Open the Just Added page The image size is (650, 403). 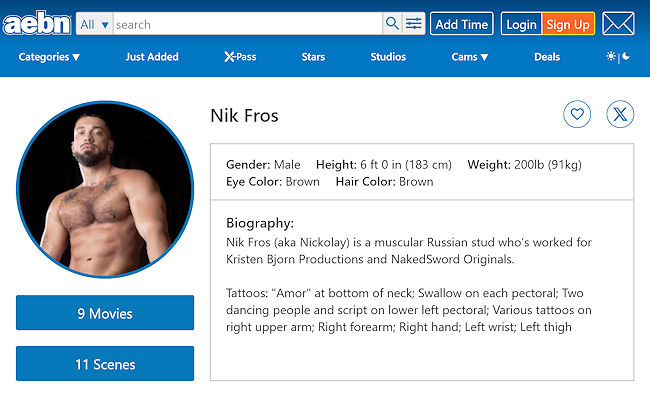click(152, 57)
